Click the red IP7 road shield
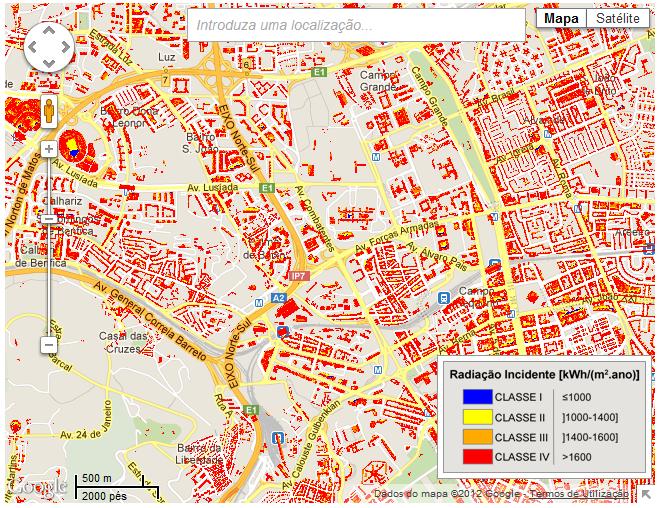The width and height of the screenshot is (661, 508). tap(299, 276)
